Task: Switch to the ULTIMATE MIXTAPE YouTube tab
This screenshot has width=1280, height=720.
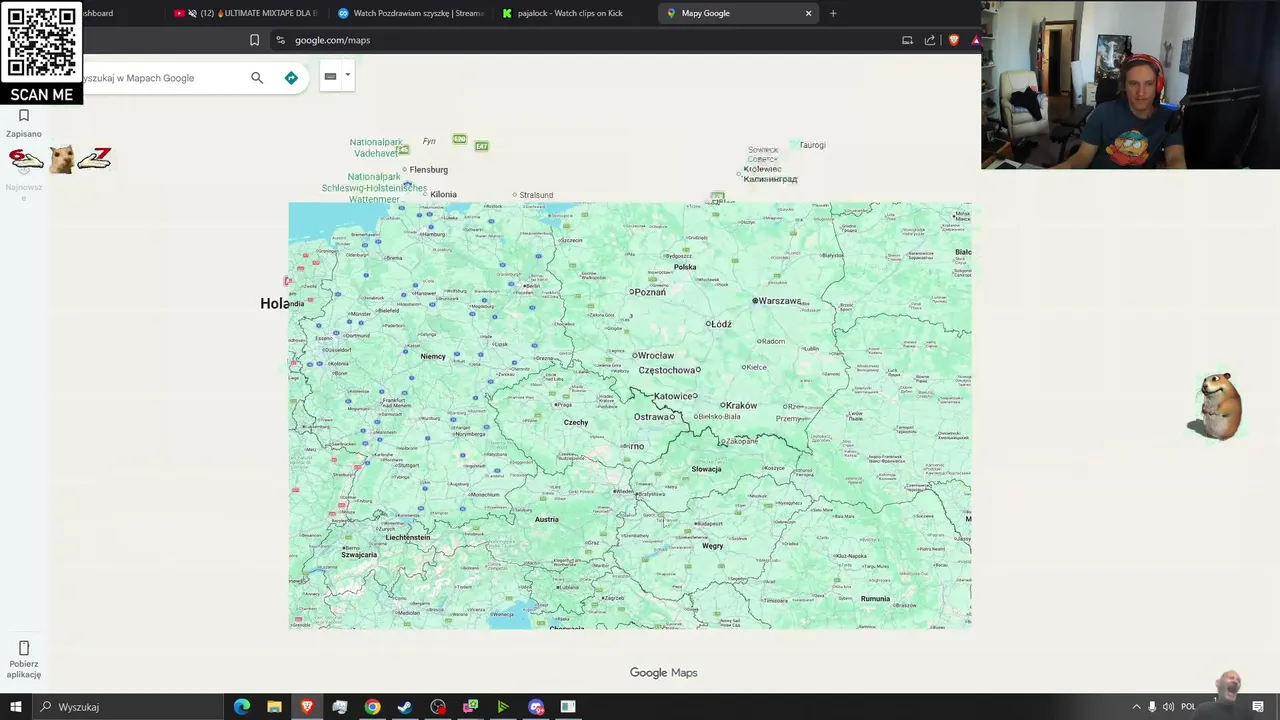Action: click(x=245, y=13)
